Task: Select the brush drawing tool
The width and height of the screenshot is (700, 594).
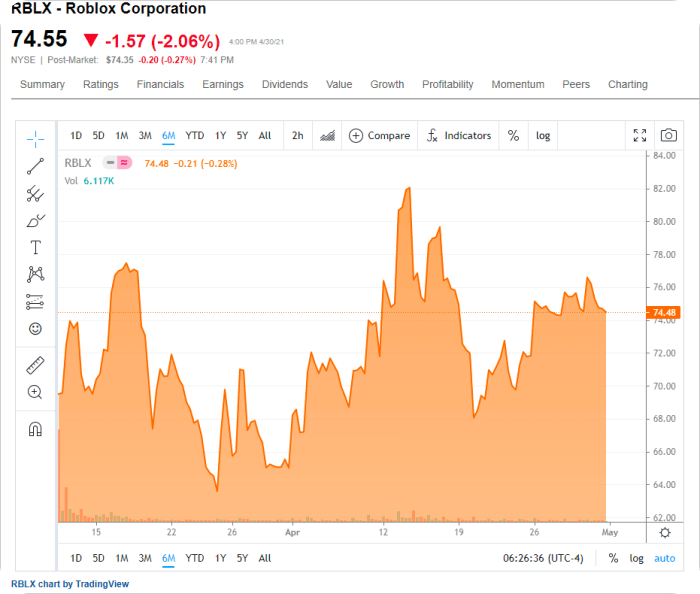Action: click(x=35, y=220)
